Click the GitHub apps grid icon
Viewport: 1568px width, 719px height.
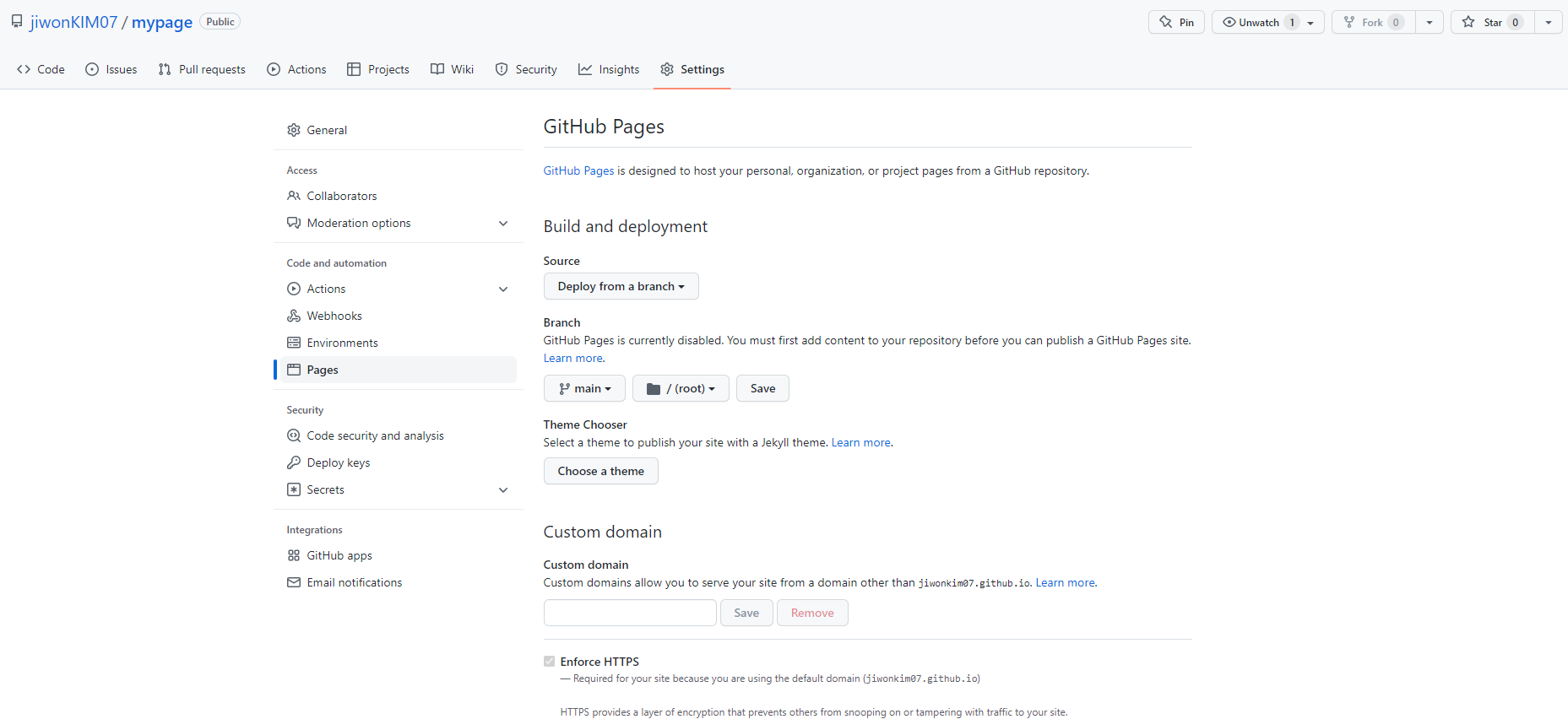294,555
